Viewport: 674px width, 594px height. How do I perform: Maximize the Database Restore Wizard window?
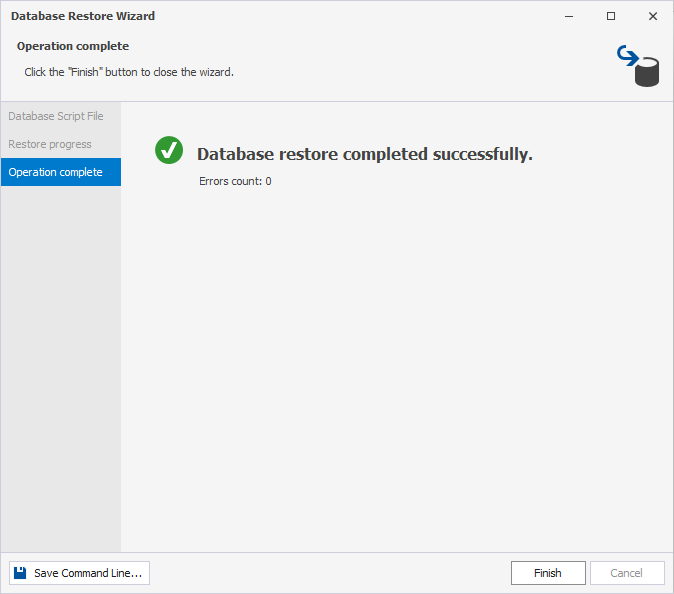click(611, 16)
